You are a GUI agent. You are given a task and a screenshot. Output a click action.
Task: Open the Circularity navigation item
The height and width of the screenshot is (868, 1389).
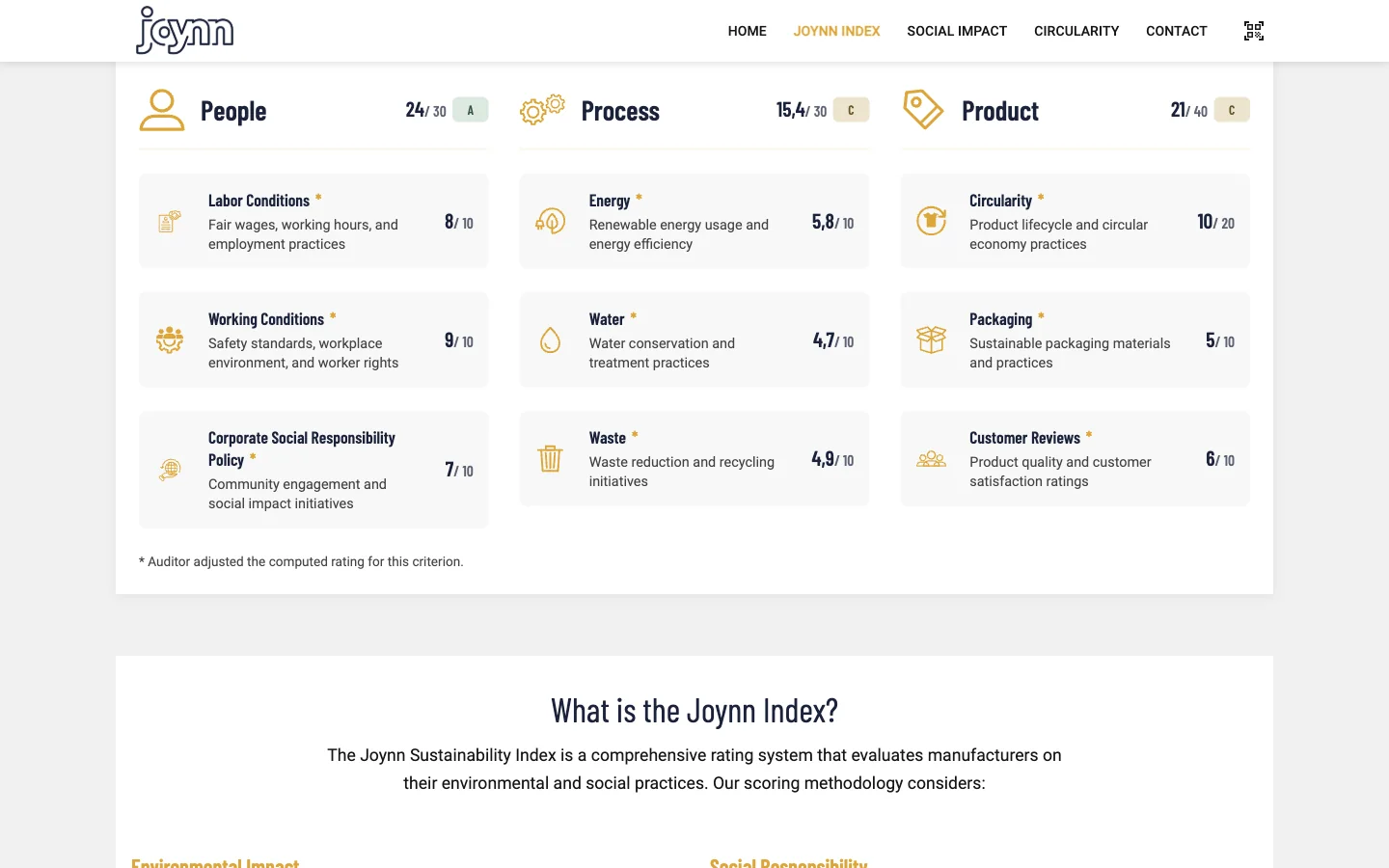click(1076, 31)
